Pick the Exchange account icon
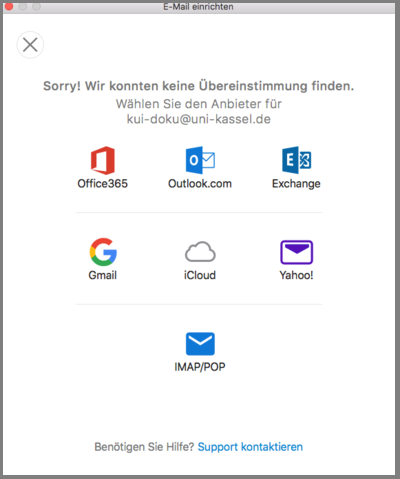Screen dimensions: 400x479 pyautogui.click(x=296, y=160)
